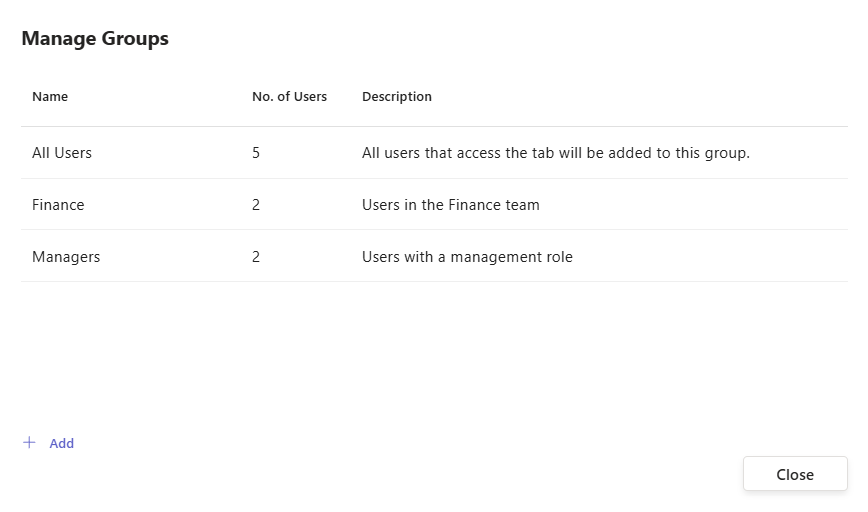Click the user count 5 for All Users
This screenshot has width=868, height=512.
click(x=256, y=153)
